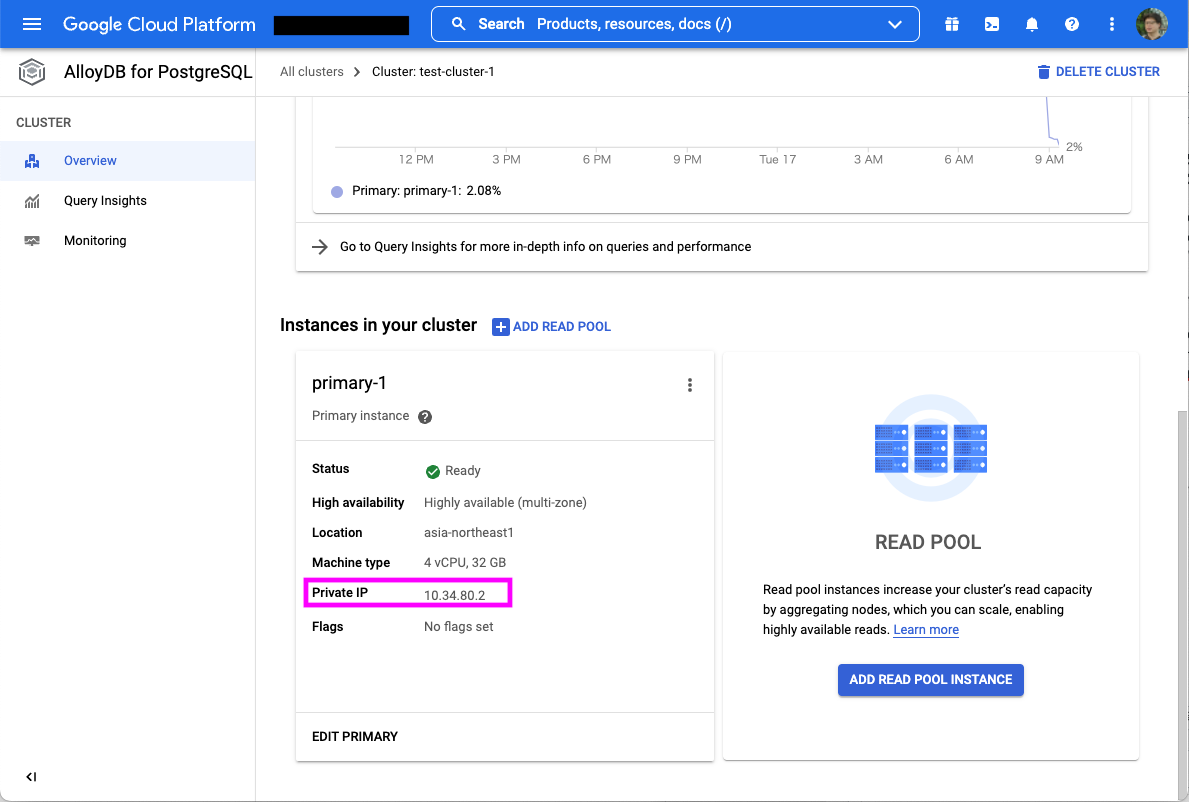Image resolution: width=1189 pixels, height=802 pixels.
Task: Click the Tue 17 label on the chart axis
Action: (x=777, y=159)
